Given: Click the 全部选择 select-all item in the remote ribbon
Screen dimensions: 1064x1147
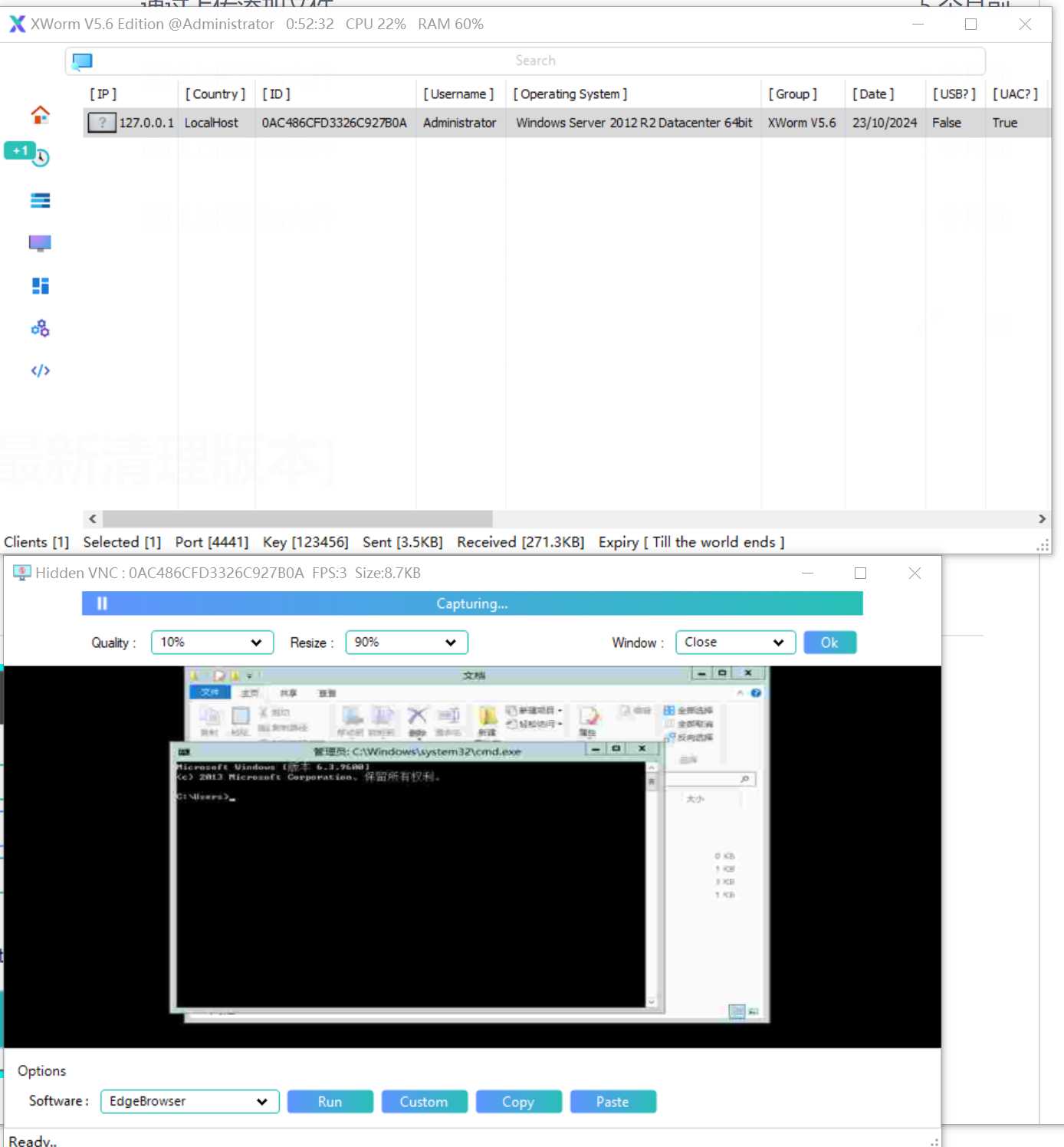Looking at the screenshot, I should [x=688, y=711].
